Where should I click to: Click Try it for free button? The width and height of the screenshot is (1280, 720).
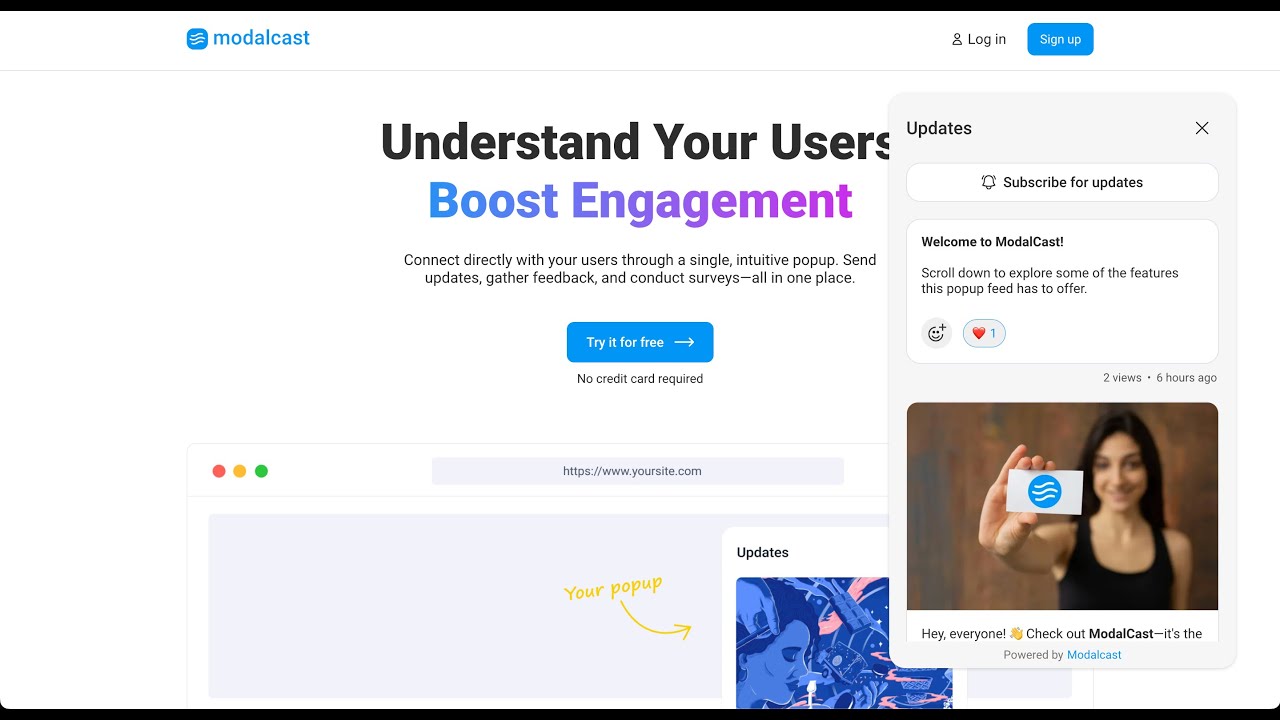click(x=640, y=342)
